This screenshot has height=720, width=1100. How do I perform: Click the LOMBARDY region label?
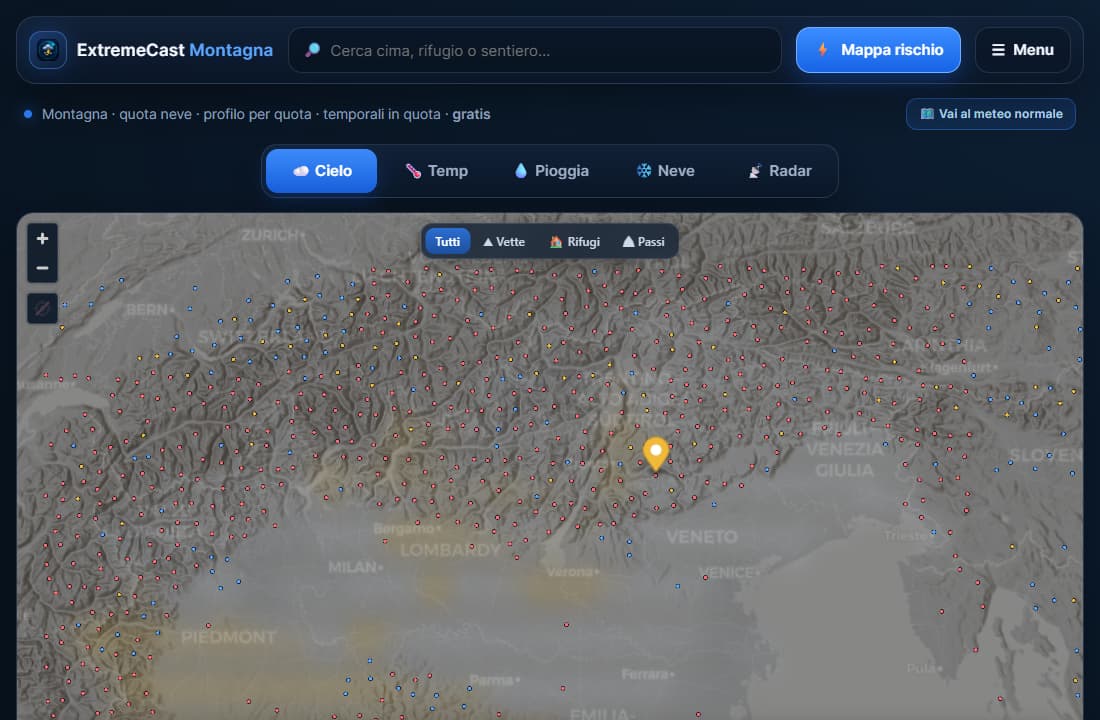pyautogui.click(x=450, y=549)
